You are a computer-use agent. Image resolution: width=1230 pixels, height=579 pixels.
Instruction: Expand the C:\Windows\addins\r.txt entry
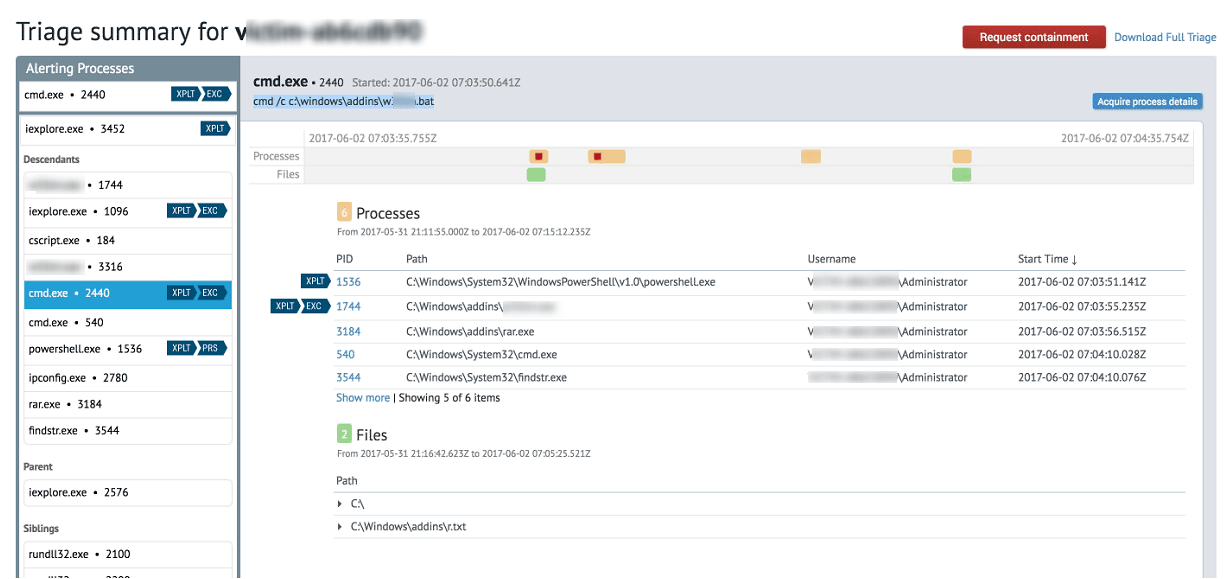click(340, 526)
